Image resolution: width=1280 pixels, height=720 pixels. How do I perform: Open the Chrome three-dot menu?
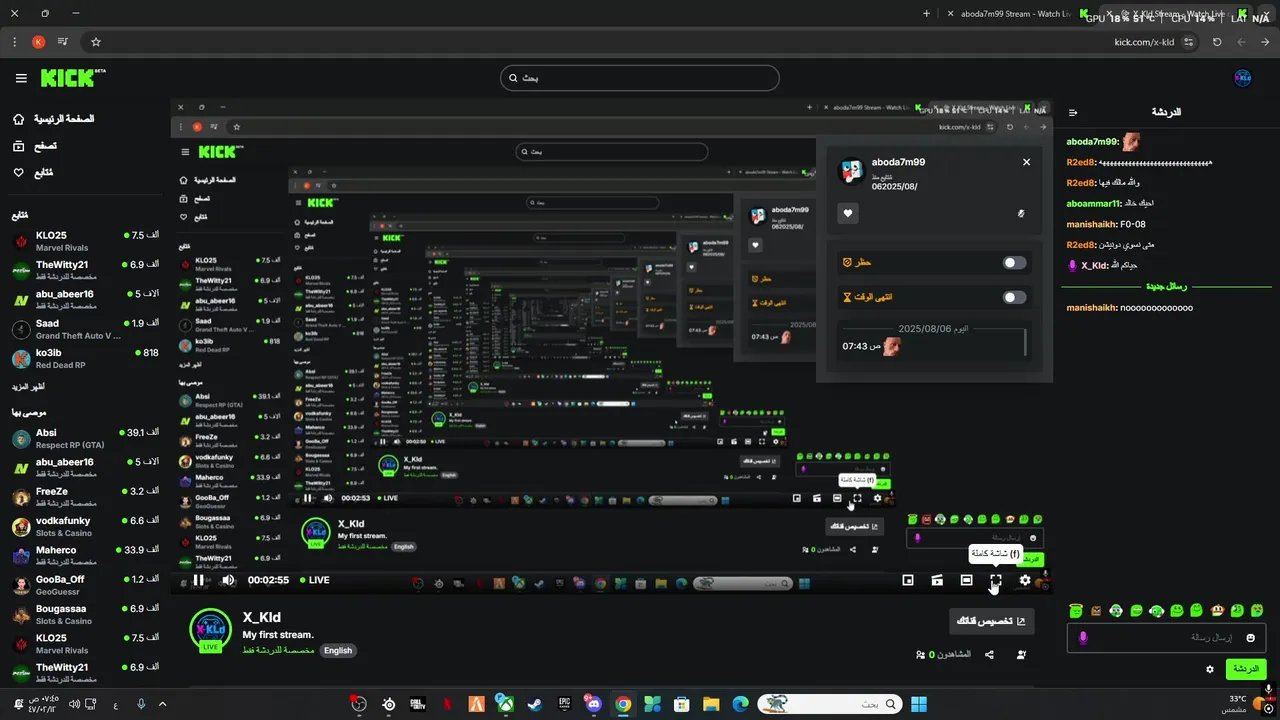[14, 42]
